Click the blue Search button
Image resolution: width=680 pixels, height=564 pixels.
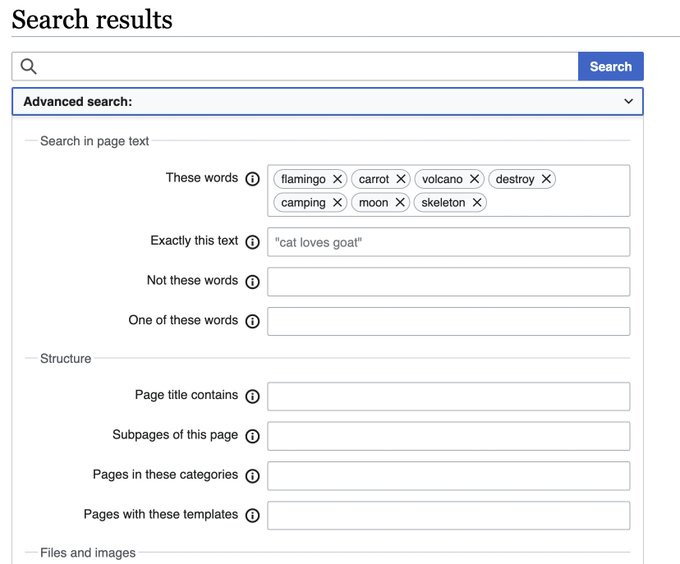pos(611,66)
